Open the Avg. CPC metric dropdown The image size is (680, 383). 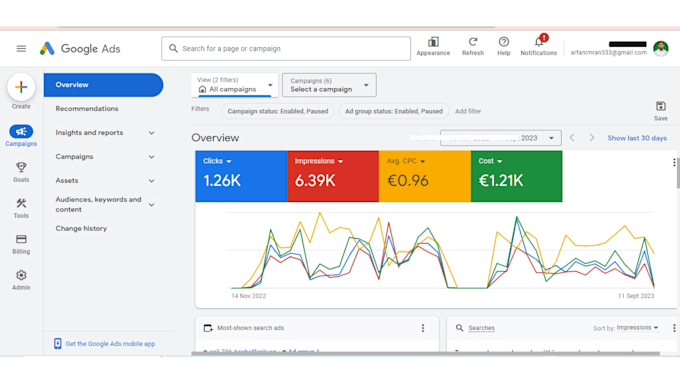coord(422,161)
